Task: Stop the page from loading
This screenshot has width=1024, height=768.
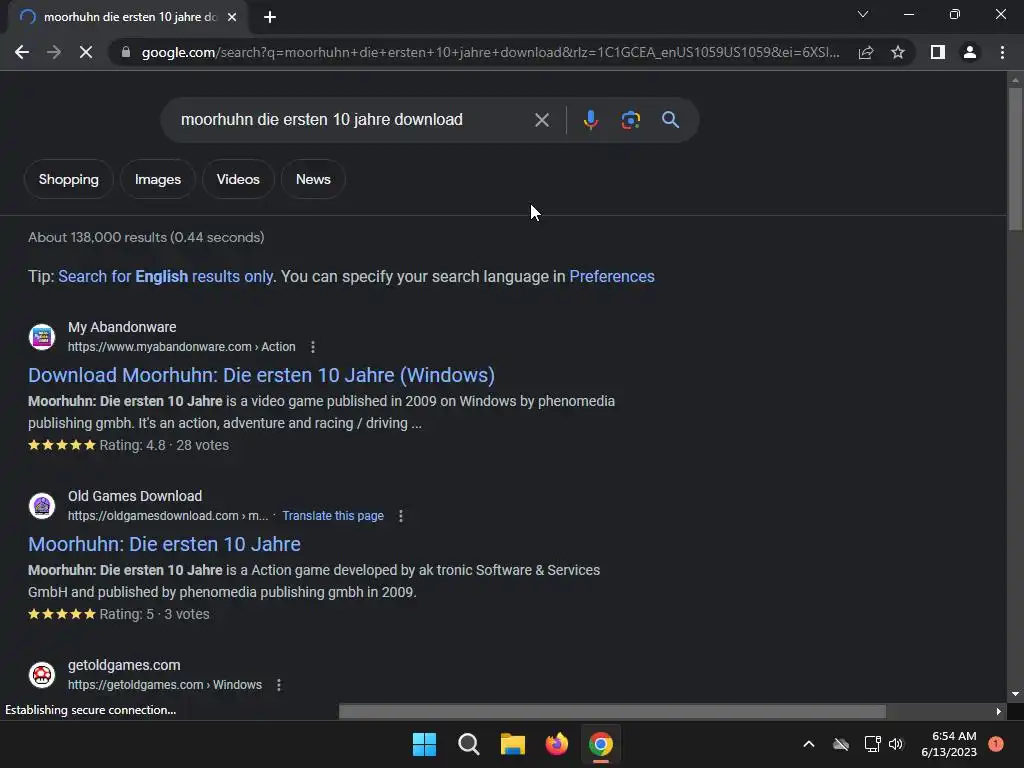Action: coord(86,52)
